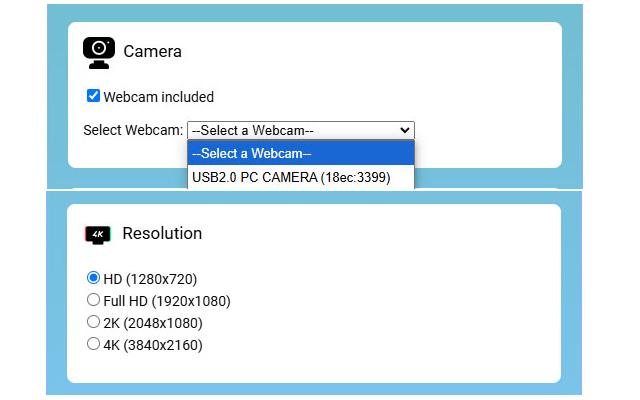This screenshot has height=400, width=640.
Task: Click the webcam camera icon
Action: (99, 51)
